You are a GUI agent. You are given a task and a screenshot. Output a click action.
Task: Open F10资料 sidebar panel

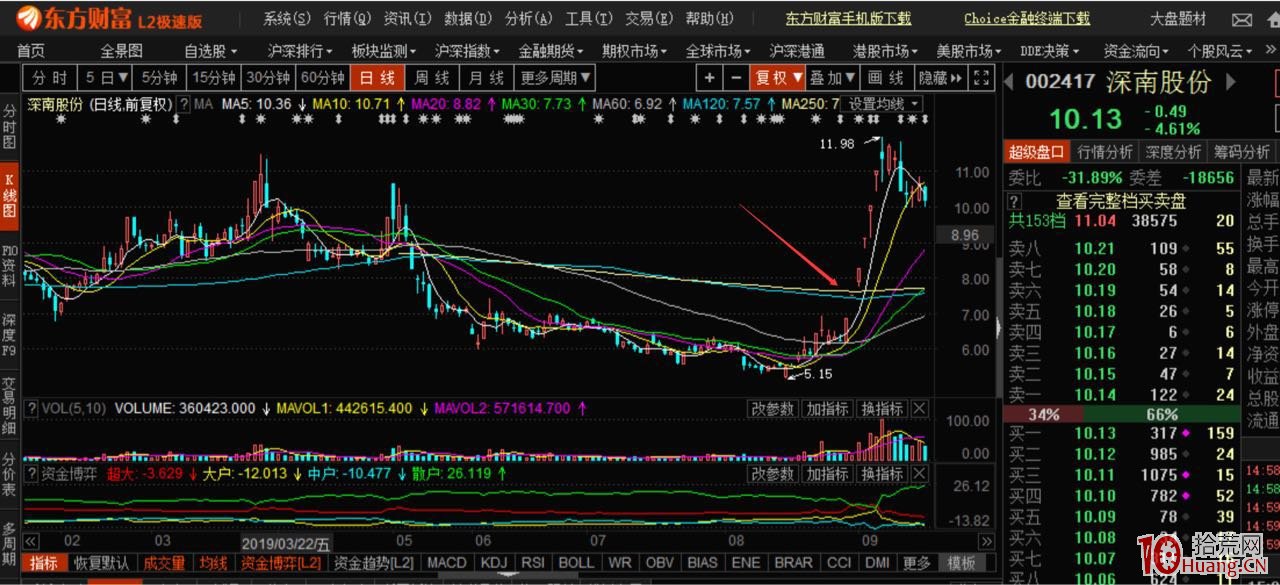(x=10, y=265)
